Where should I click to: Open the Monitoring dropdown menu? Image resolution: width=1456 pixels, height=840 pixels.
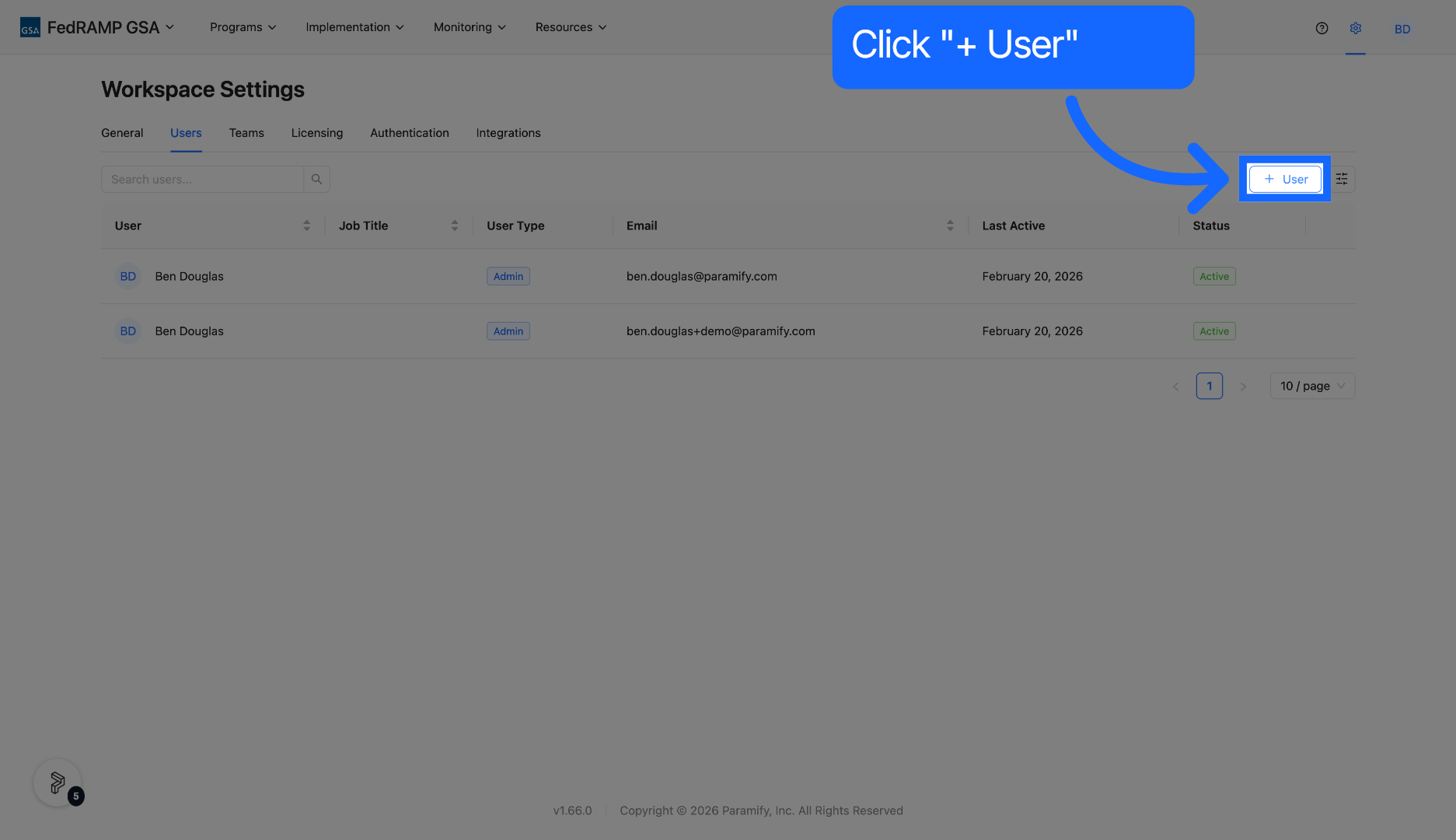point(470,27)
